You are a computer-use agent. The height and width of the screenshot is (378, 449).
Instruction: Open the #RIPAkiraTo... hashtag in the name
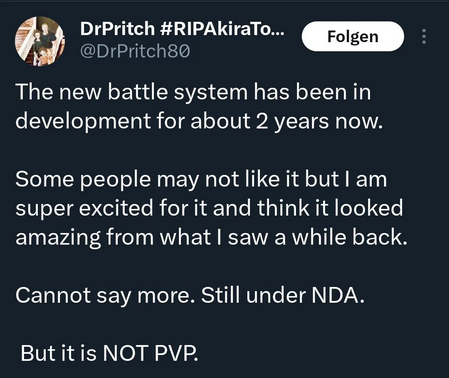tap(222, 29)
